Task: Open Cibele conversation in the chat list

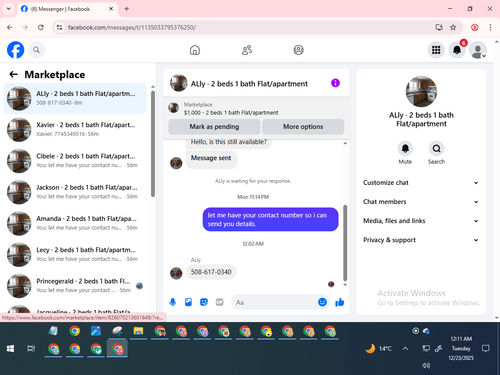Action: [75, 161]
